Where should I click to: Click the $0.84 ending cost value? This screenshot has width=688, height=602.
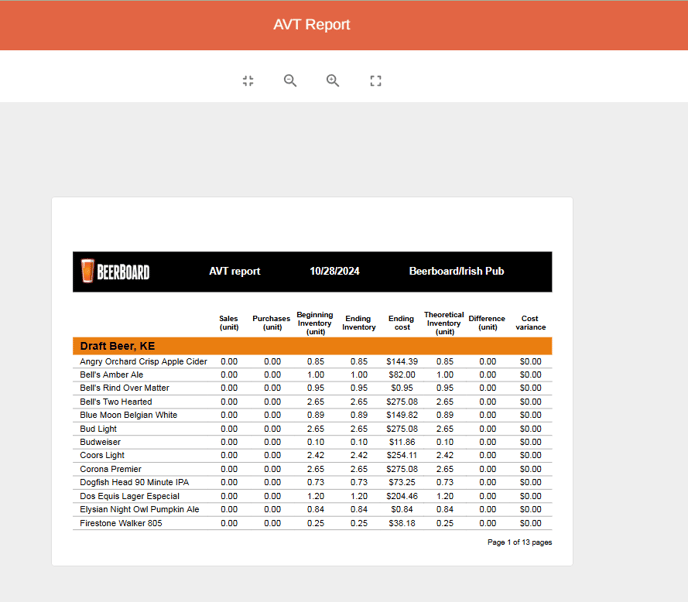(x=402, y=509)
